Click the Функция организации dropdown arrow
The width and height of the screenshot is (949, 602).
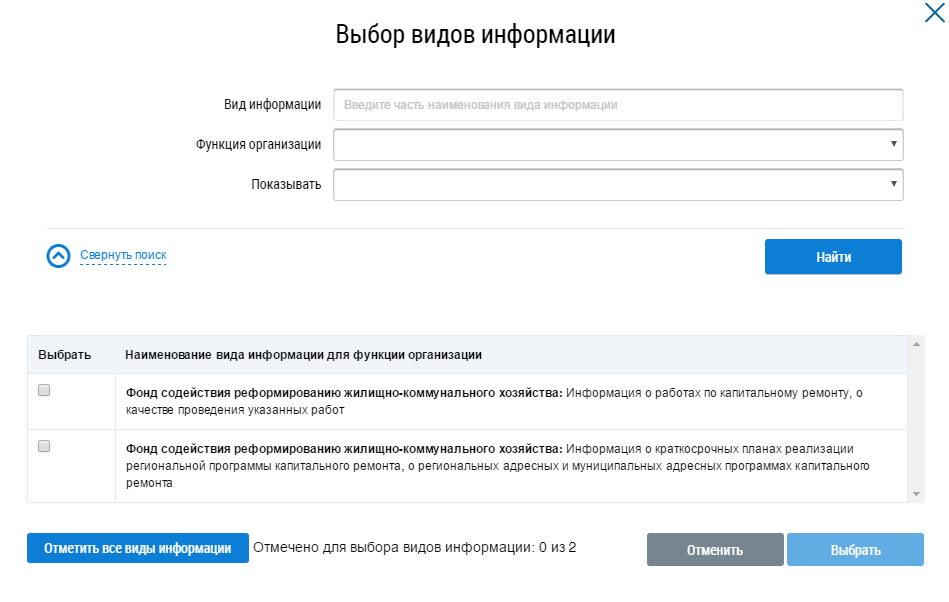point(893,144)
